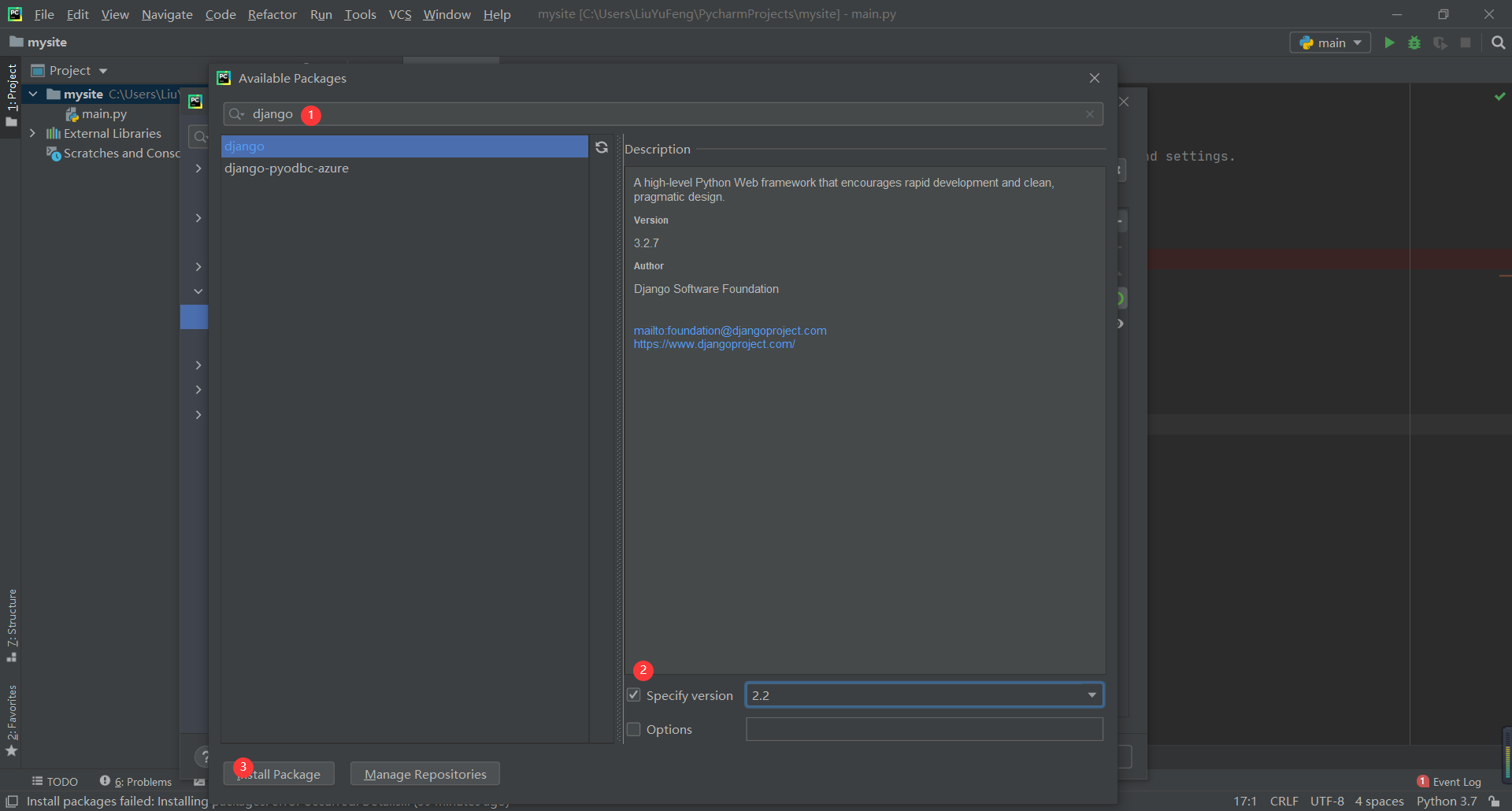Click the help question mark in the Settings dialog
Image resolution: width=1512 pixels, height=811 pixels.
pos(202,757)
